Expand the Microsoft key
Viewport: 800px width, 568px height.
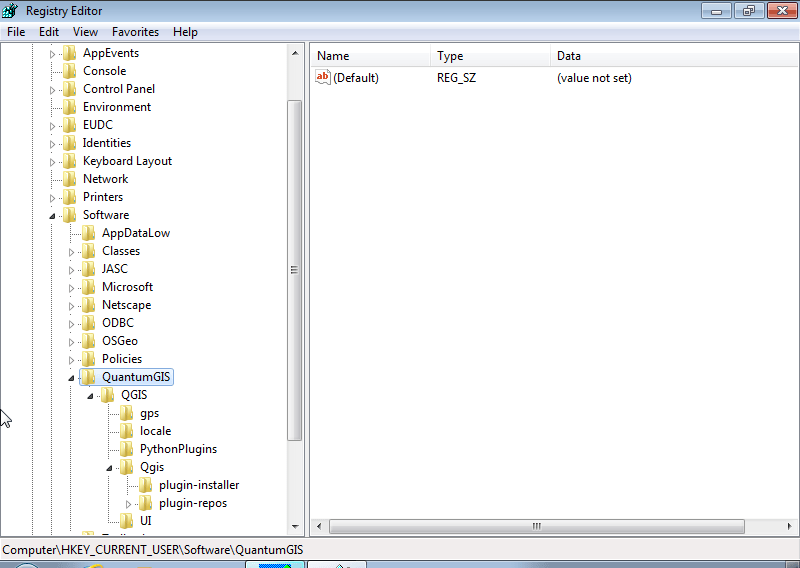(71, 288)
